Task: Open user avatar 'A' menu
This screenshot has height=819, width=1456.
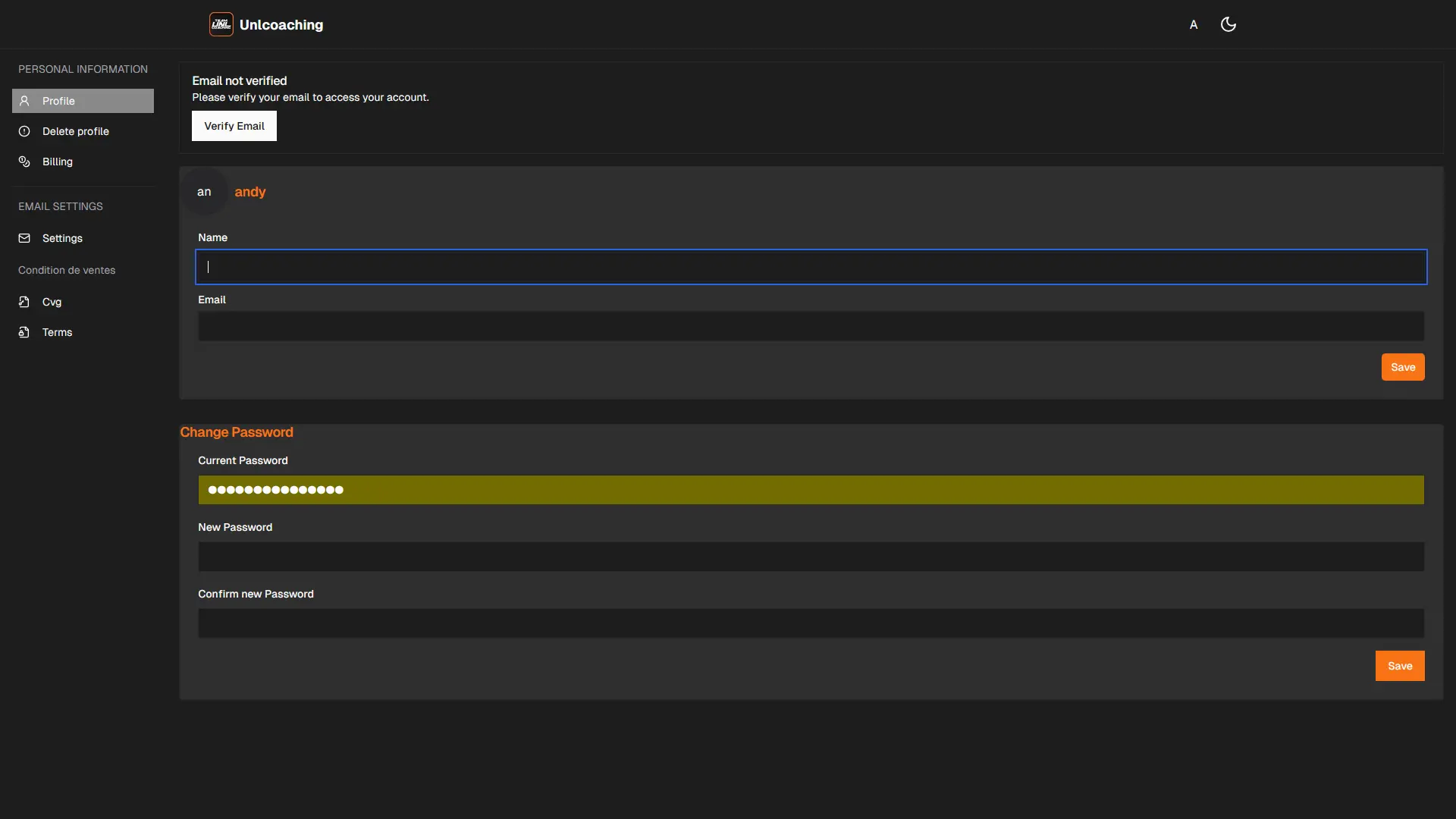Action: click(x=1193, y=24)
